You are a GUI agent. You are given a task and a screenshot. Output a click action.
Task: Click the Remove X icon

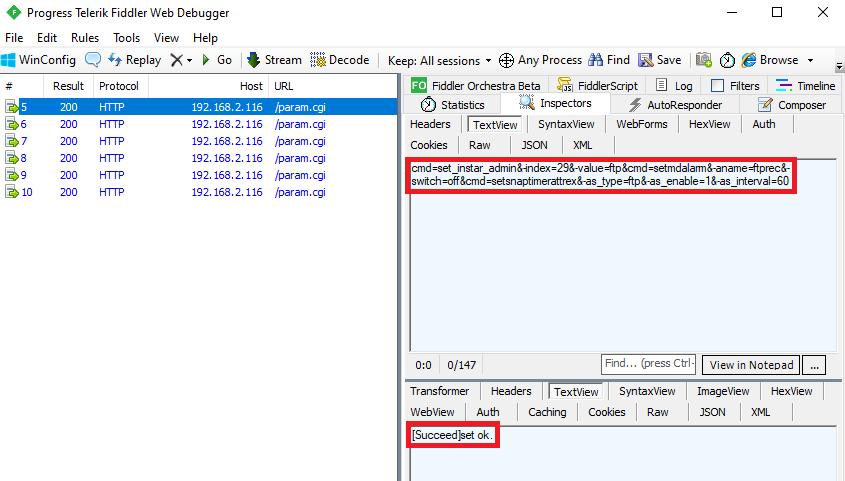(x=177, y=60)
